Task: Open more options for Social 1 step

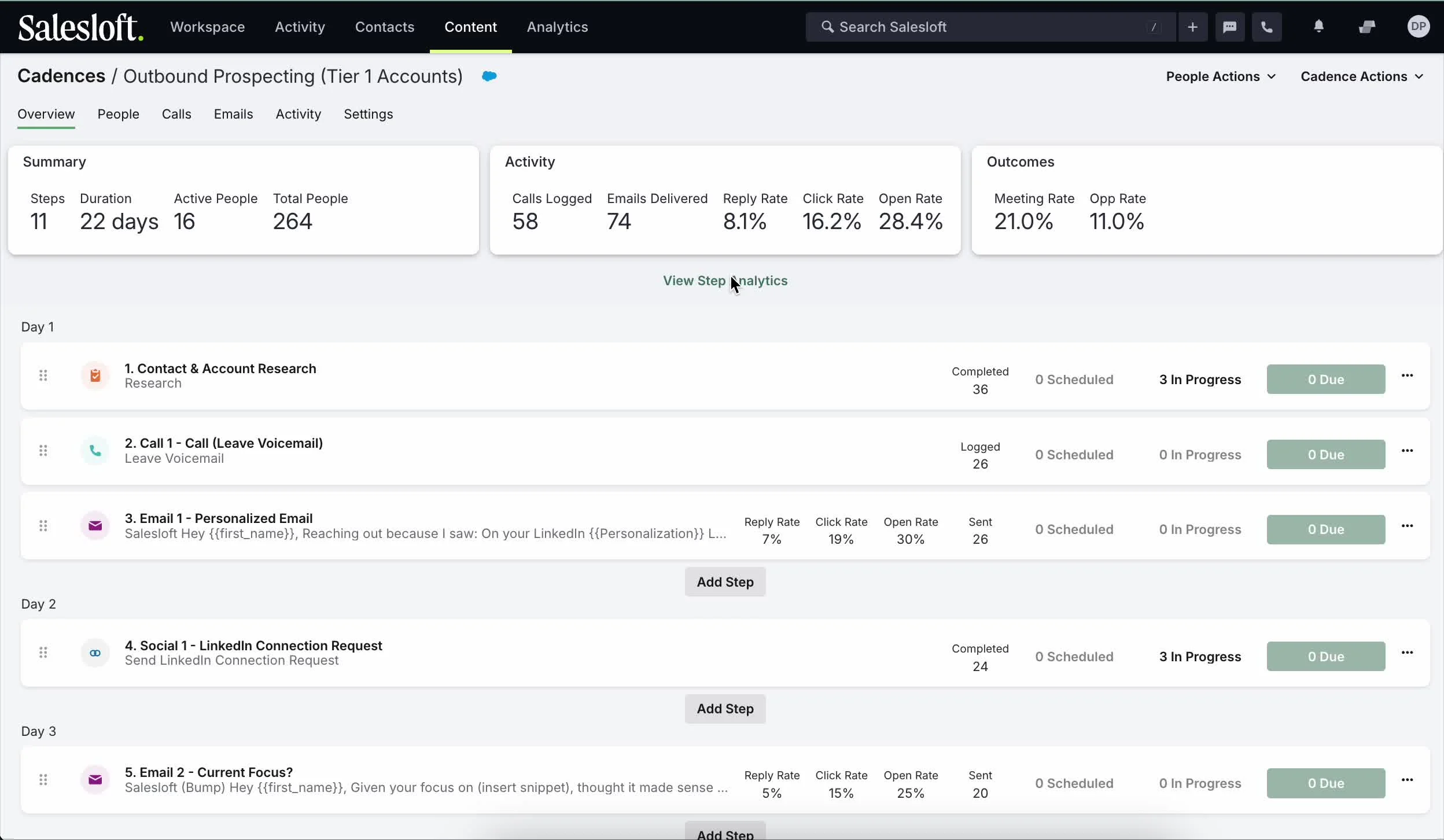Action: (x=1407, y=653)
